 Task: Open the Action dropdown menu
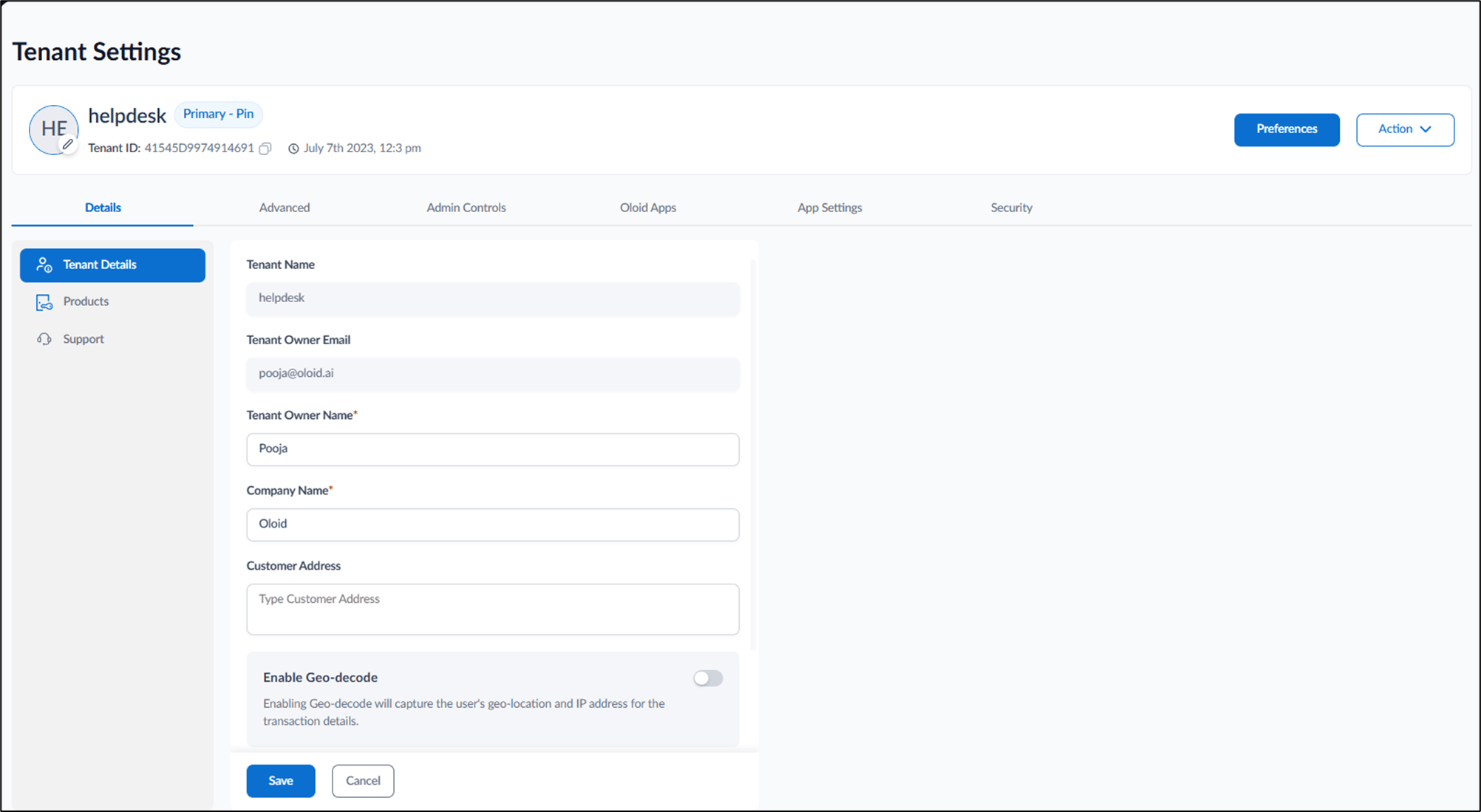pos(1405,129)
